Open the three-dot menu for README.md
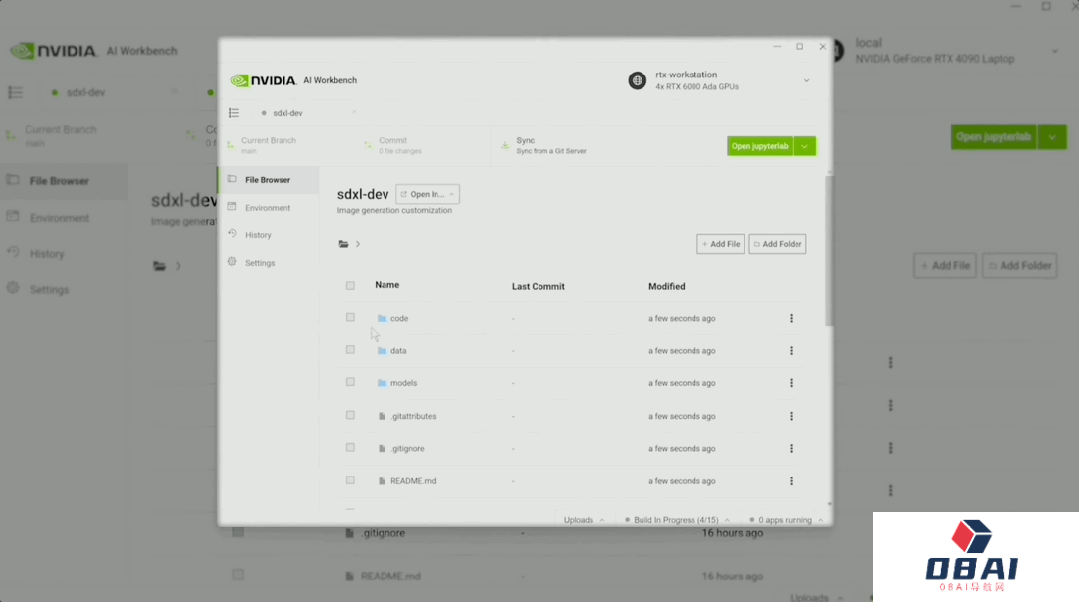This screenshot has height=602, width=1079. [791, 481]
